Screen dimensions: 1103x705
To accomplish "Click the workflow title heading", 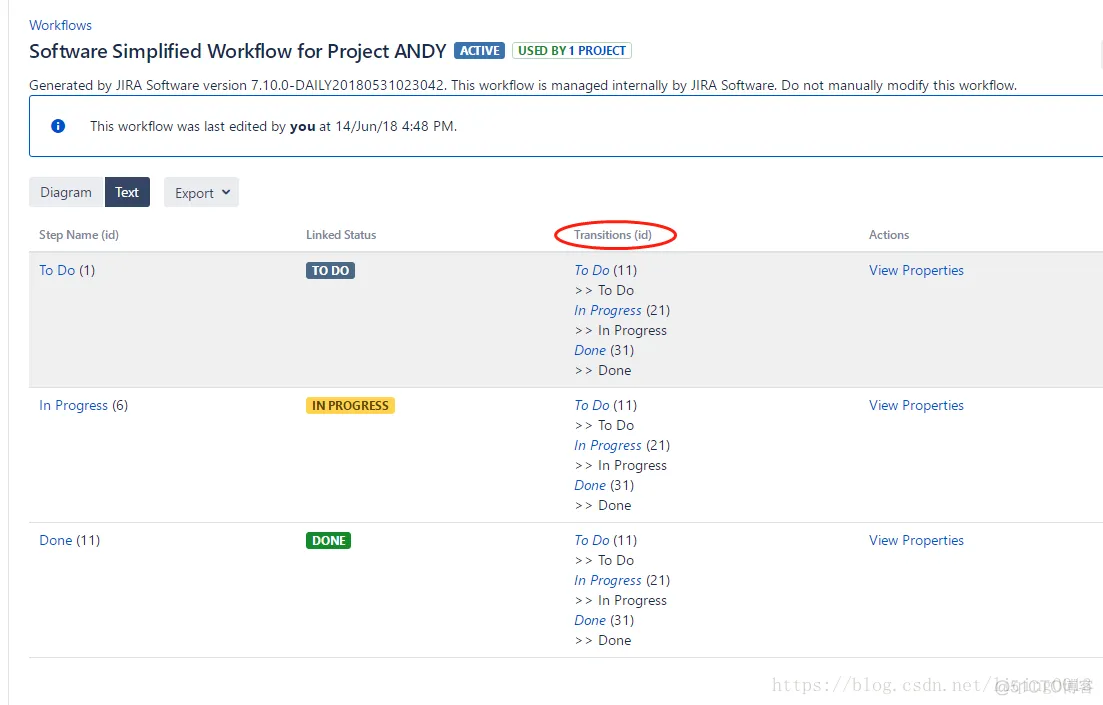I will pos(238,51).
